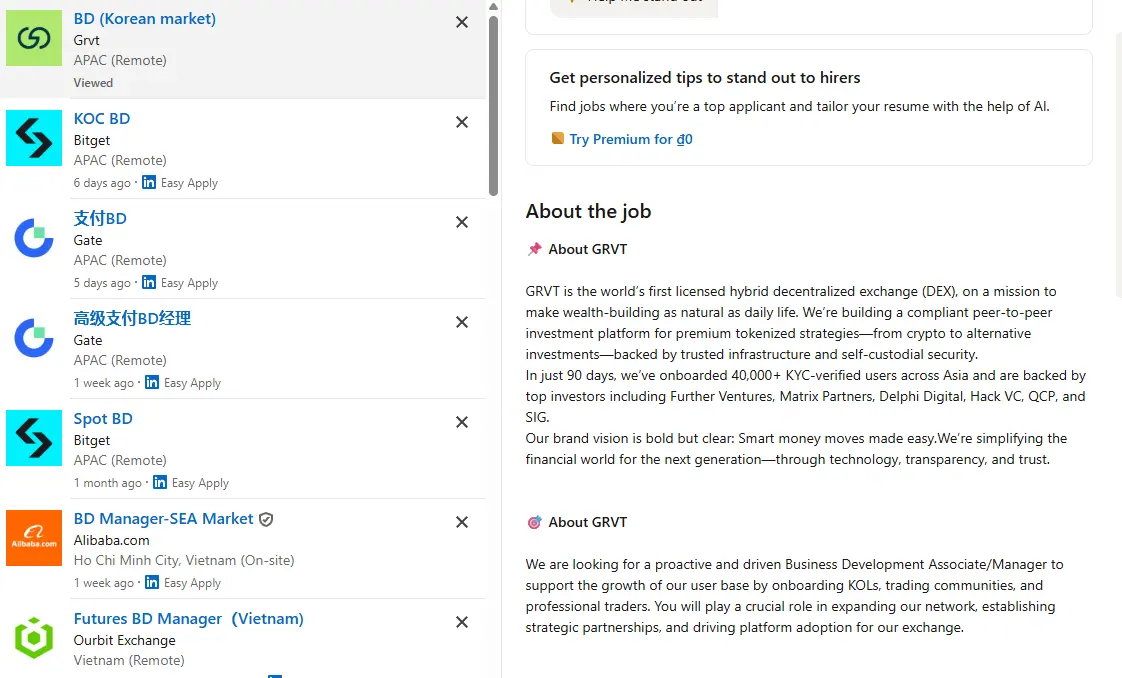Dismiss the 支付BD job listing

click(462, 222)
